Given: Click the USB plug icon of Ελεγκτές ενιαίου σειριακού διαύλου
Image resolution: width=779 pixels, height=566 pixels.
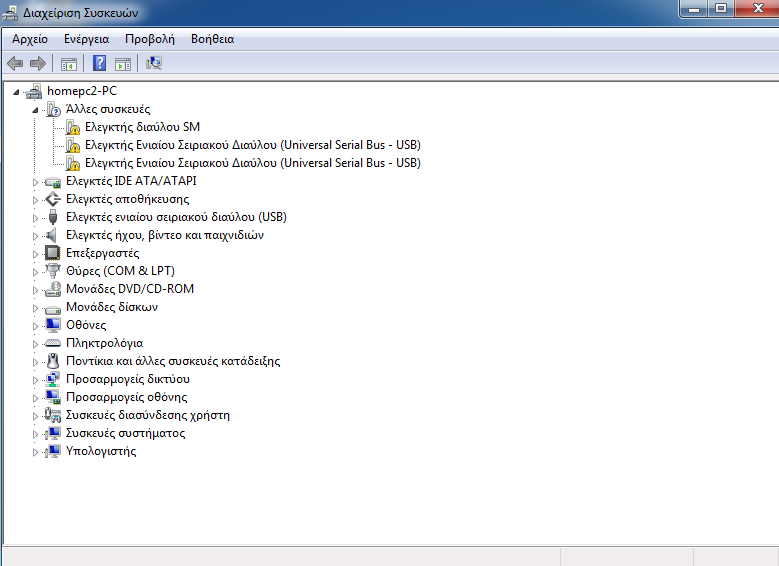Looking at the screenshot, I should [53, 217].
